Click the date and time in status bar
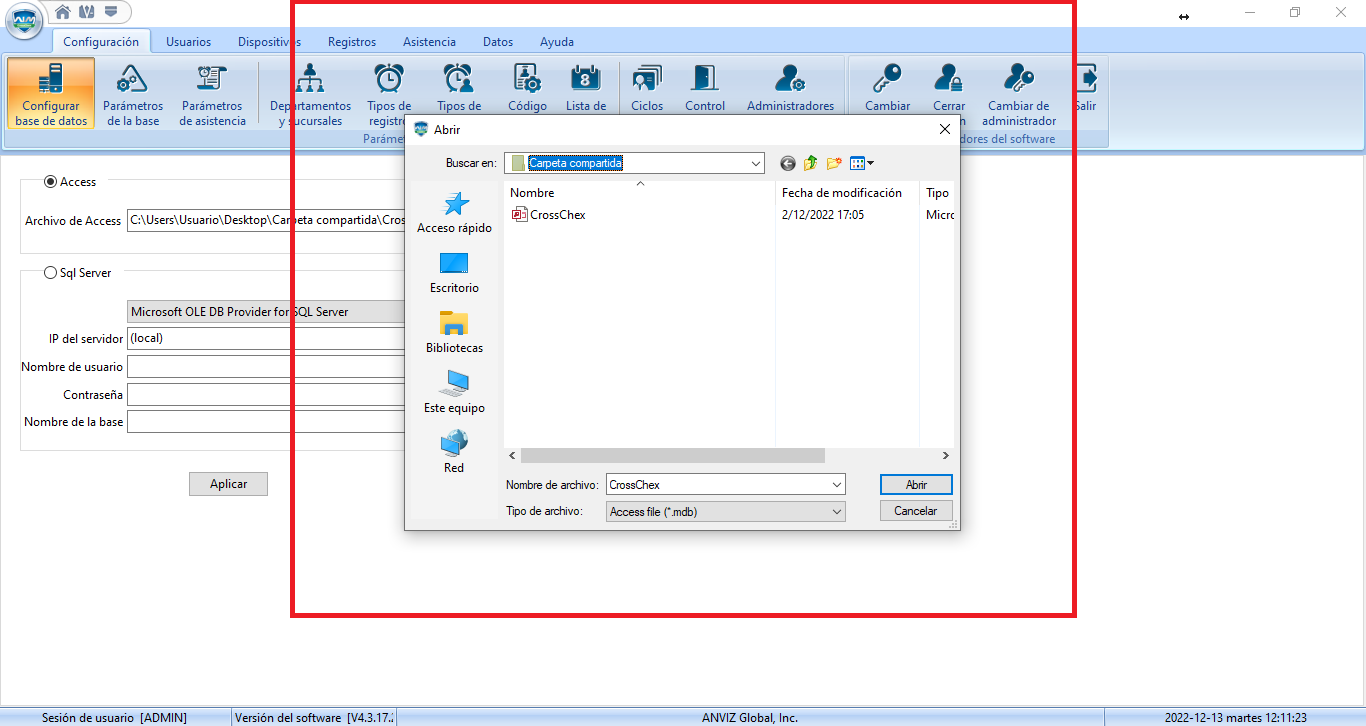 [1235, 718]
